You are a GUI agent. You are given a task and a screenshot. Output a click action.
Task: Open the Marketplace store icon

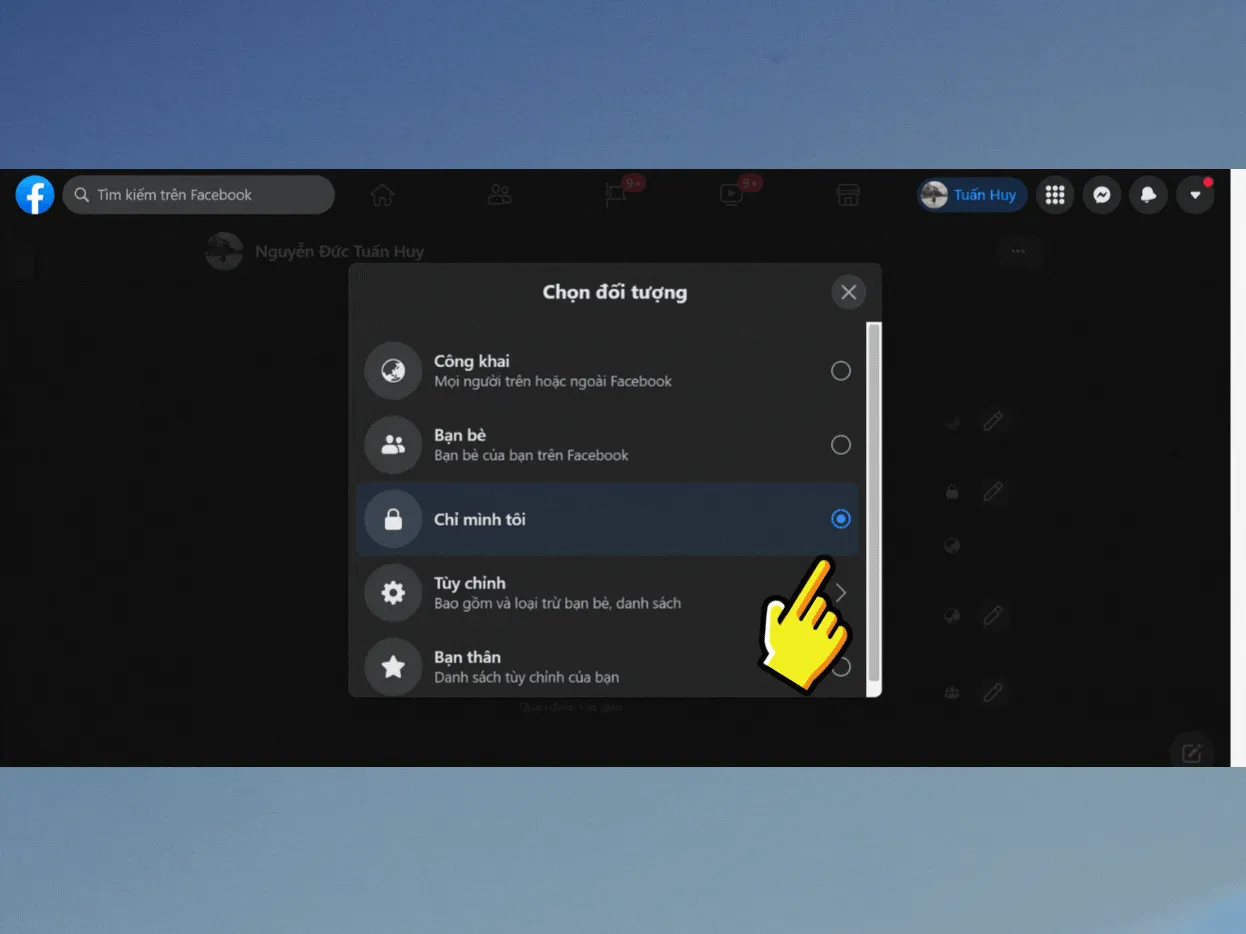848,195
